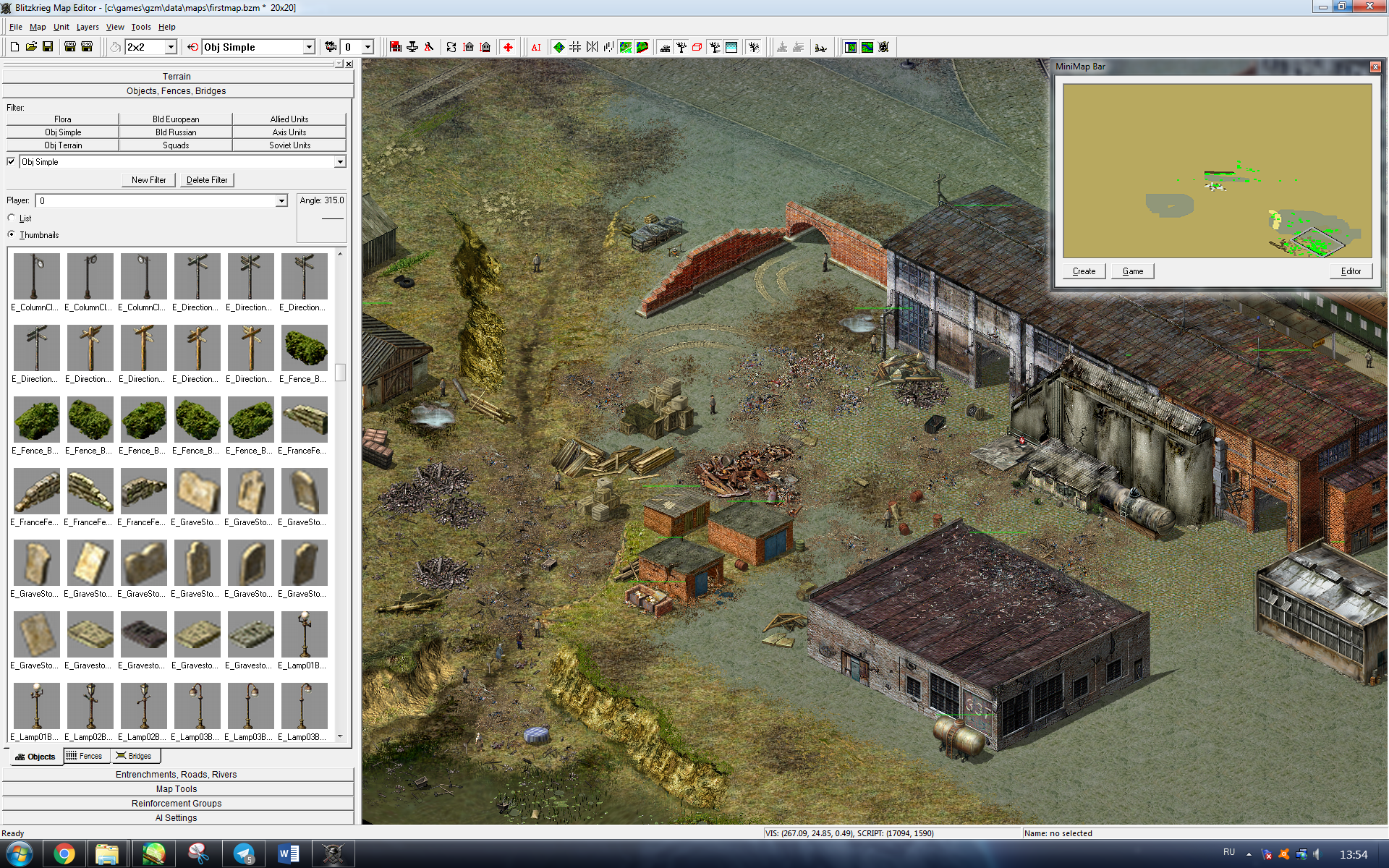Click the red AI toolbar icon
1389x868 pixels.
point(536,48)
